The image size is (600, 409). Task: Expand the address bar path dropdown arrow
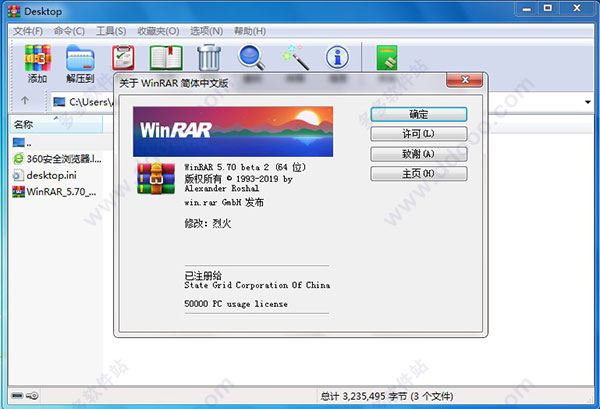pos(587,102)
